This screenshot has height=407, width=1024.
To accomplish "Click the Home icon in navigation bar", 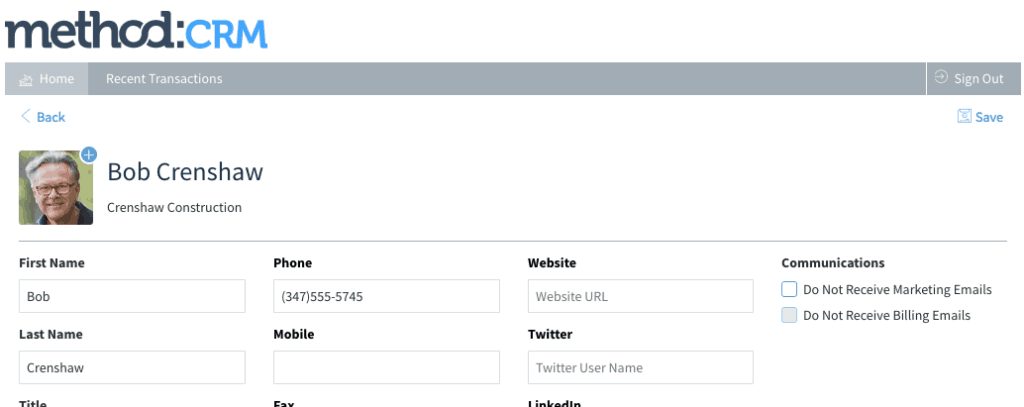I will 26,80.
